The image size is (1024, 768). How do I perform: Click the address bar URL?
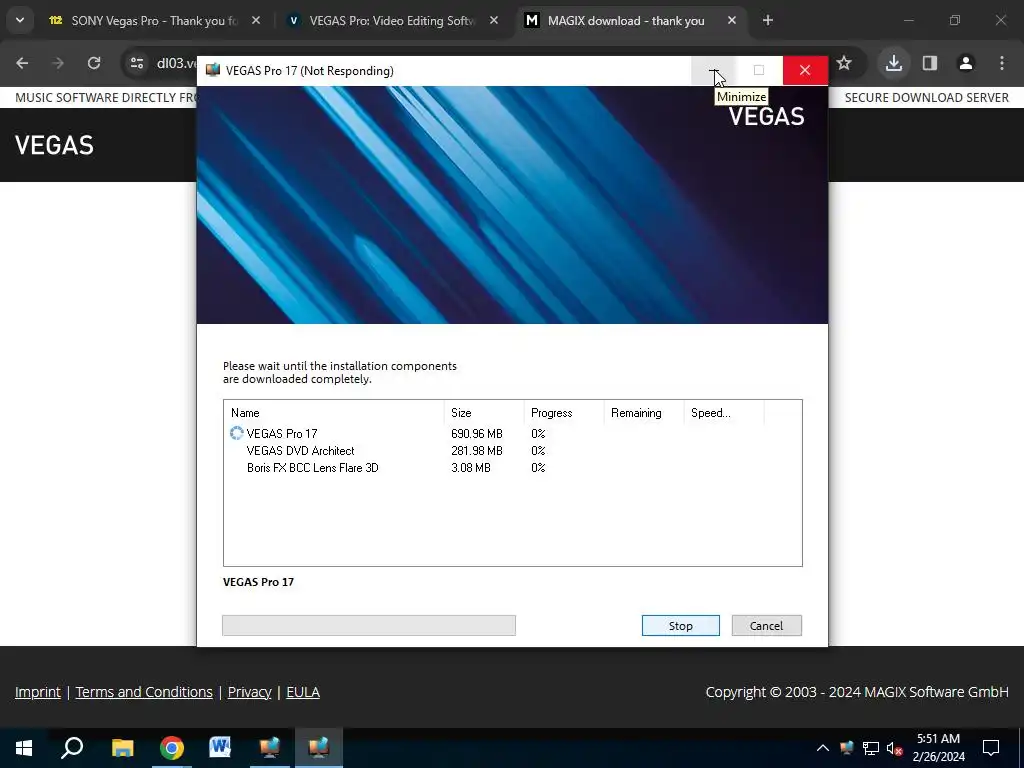[176, 63]
